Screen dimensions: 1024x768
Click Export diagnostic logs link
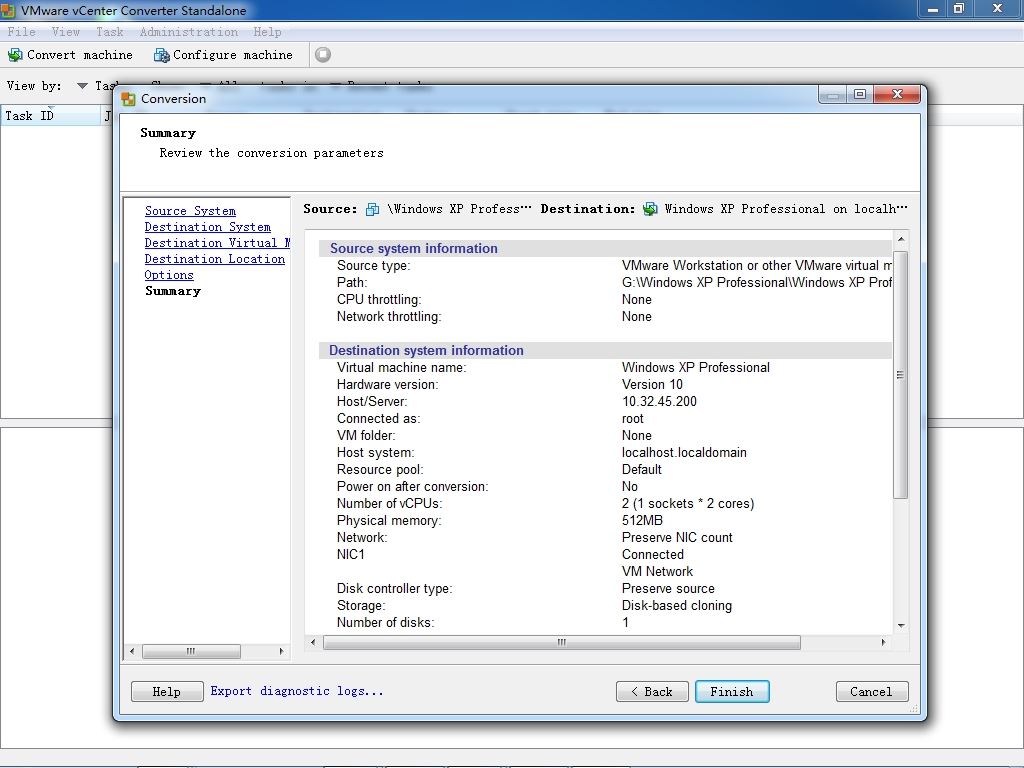click(x=296, y=691)
